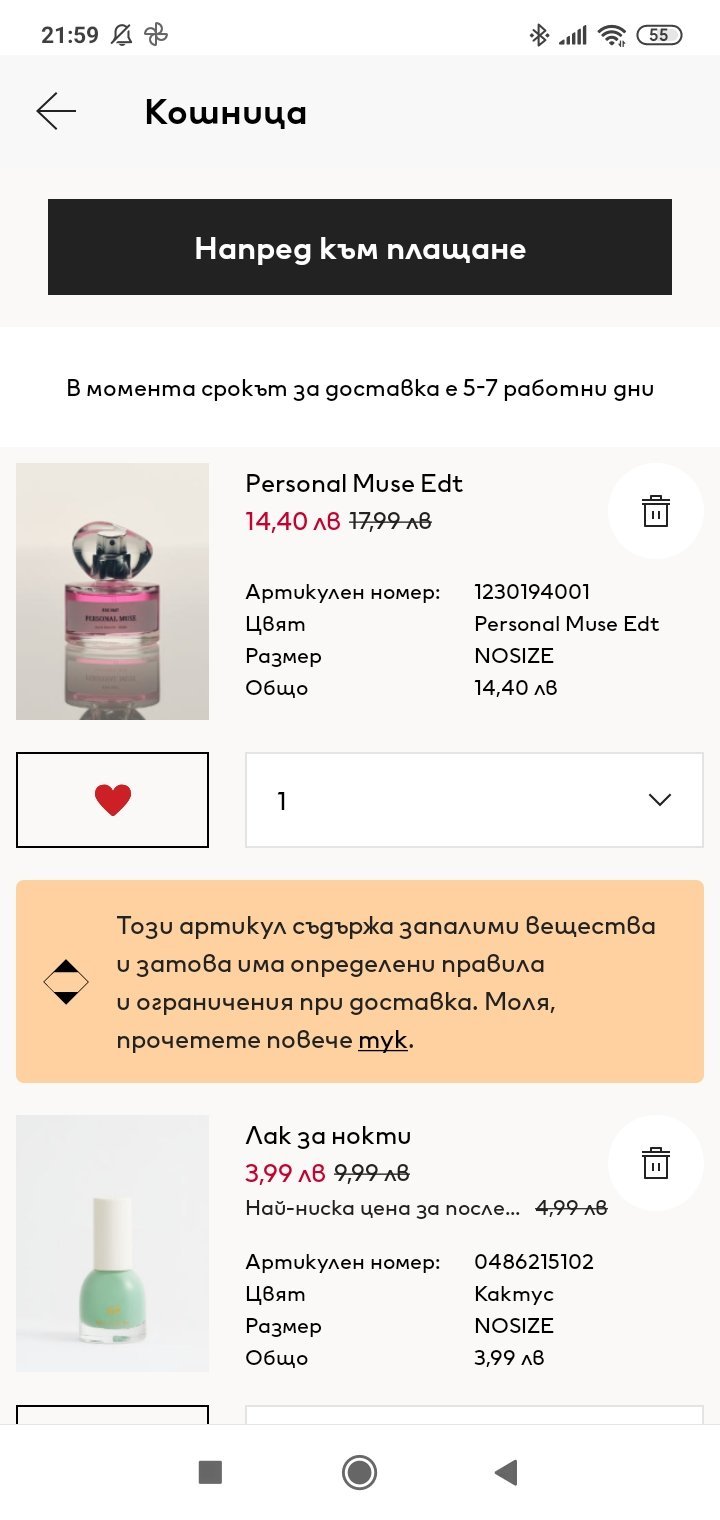720x1520 pixels.
Task: Open the 'тук' link in flammable notice
Action: pyautogui.click(x=383, y=1040)
